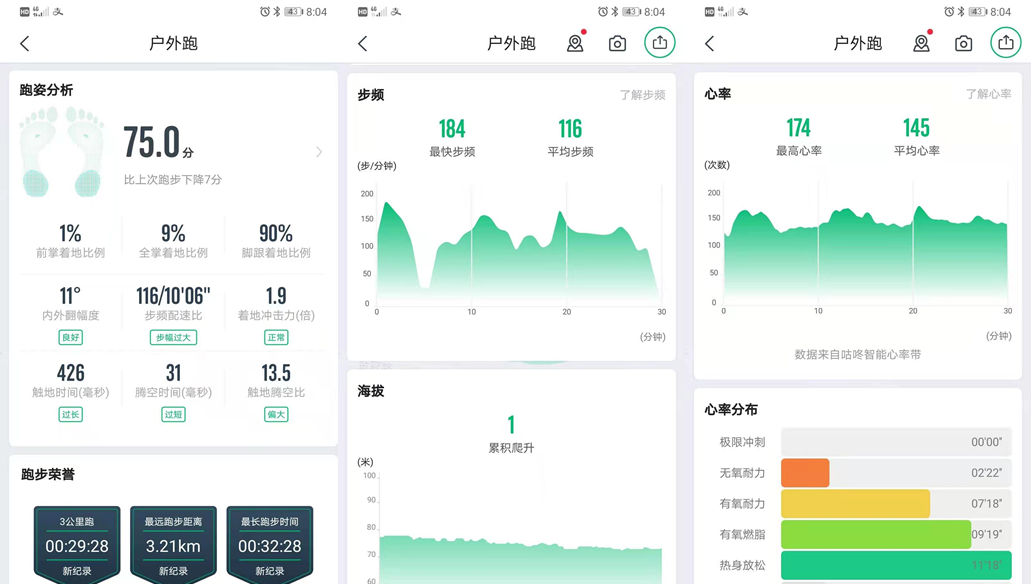Tap 前掌着地比例 1% value

70,233
